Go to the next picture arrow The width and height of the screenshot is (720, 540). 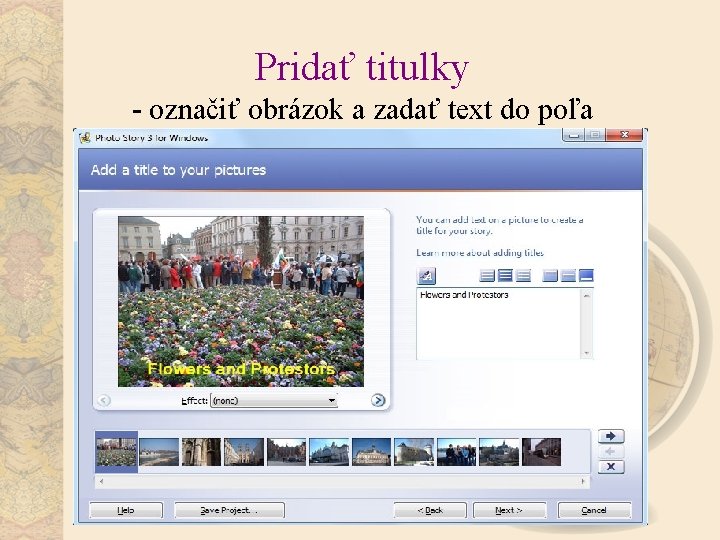(x=378, y=400)
